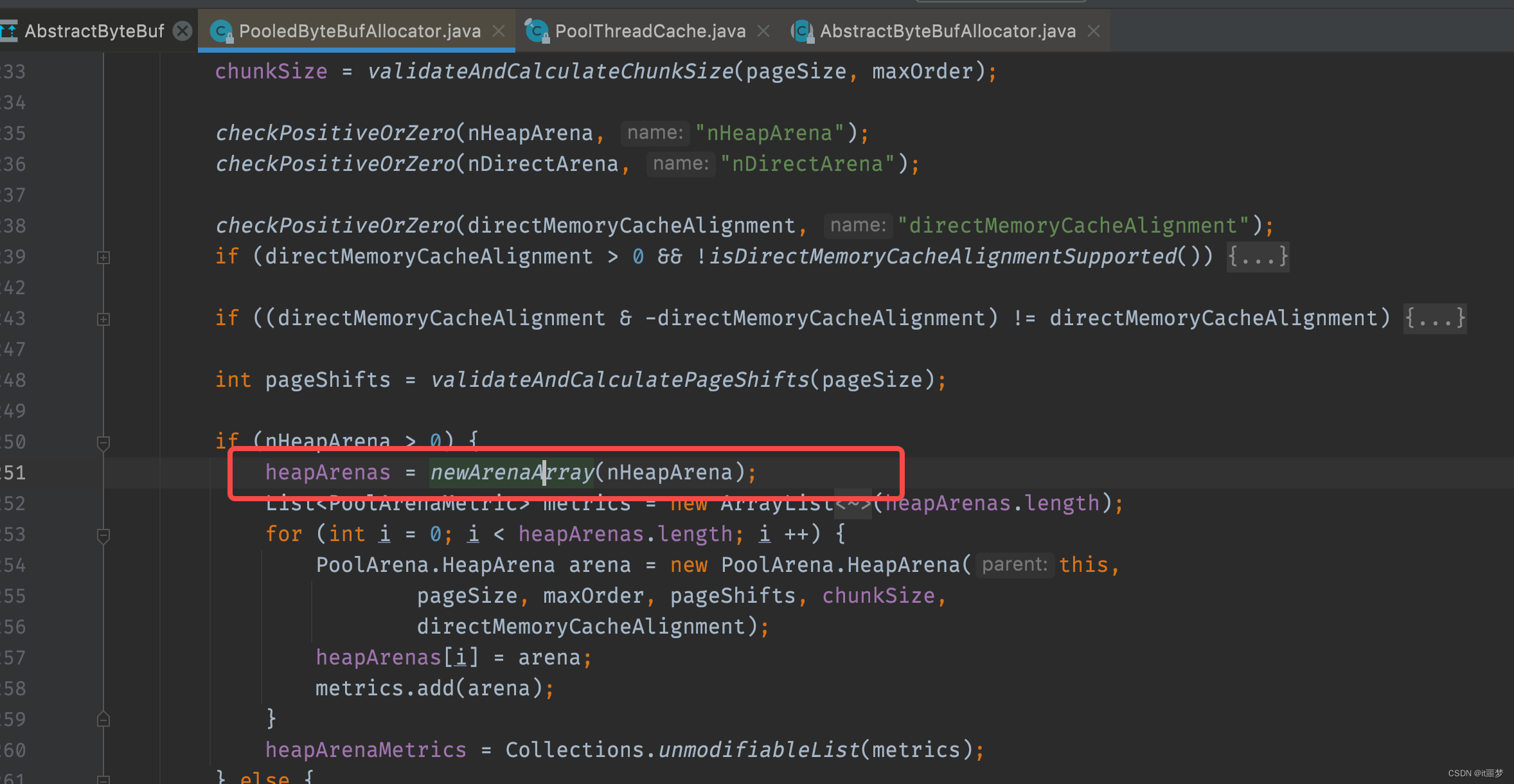Click the PooledByteBufAllocator class file icon
The image size is (1514, 784).
tap(221, 31)
